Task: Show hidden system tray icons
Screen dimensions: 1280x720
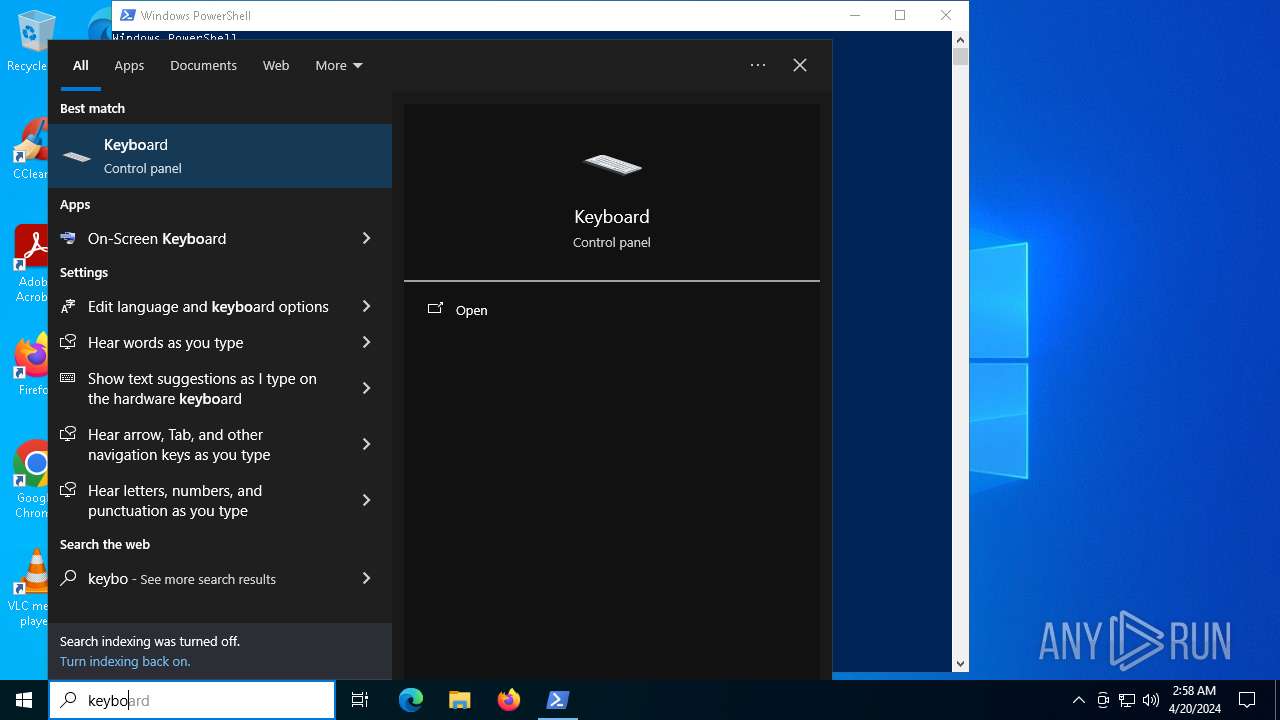Action: (1078, 700)
